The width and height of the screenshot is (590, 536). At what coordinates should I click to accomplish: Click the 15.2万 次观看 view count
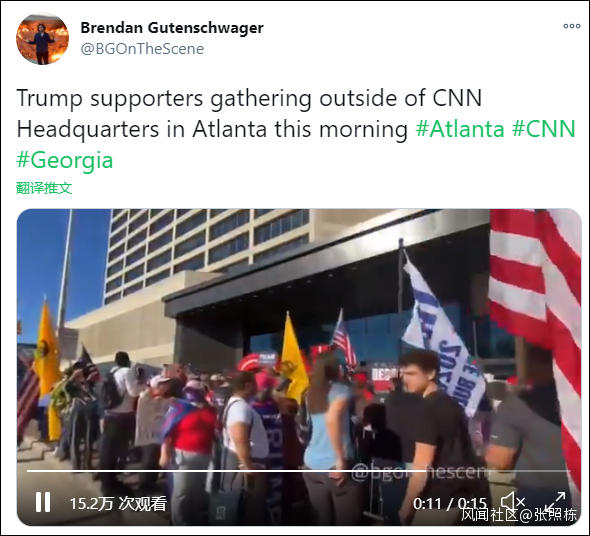tap(118, 503)
